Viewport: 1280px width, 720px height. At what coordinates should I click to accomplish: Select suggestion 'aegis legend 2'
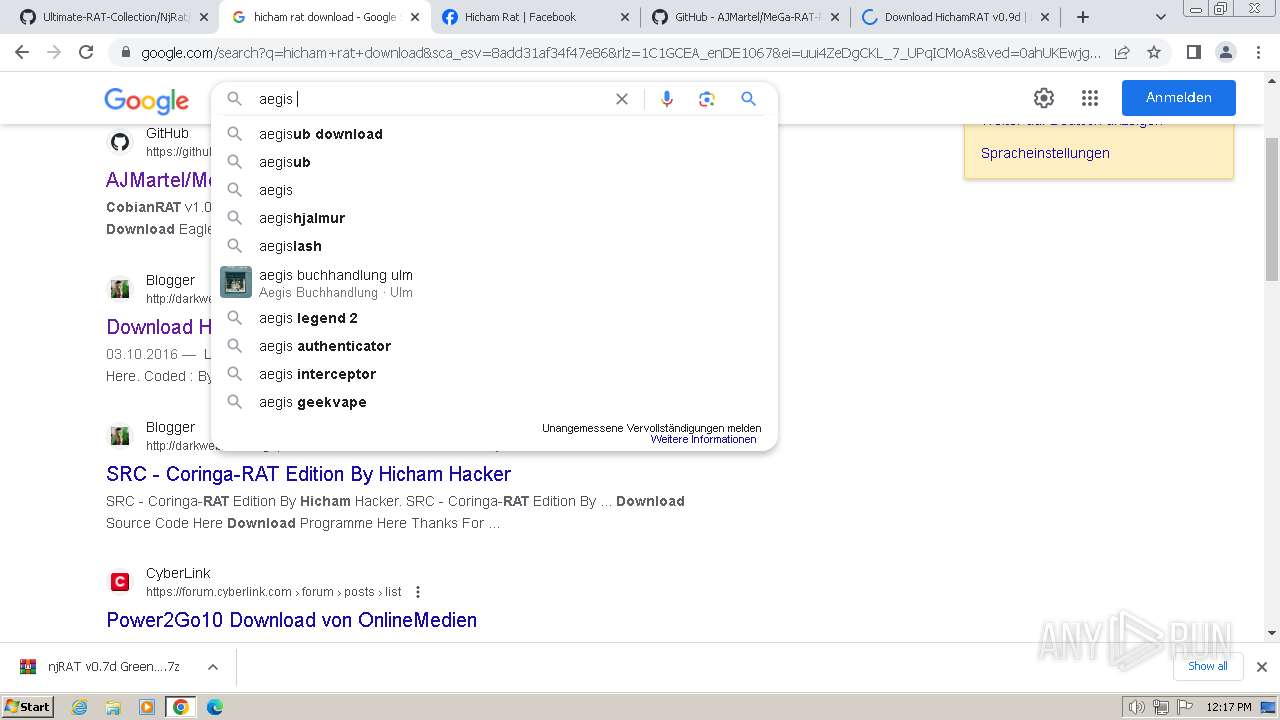click(x=494, y=318)
